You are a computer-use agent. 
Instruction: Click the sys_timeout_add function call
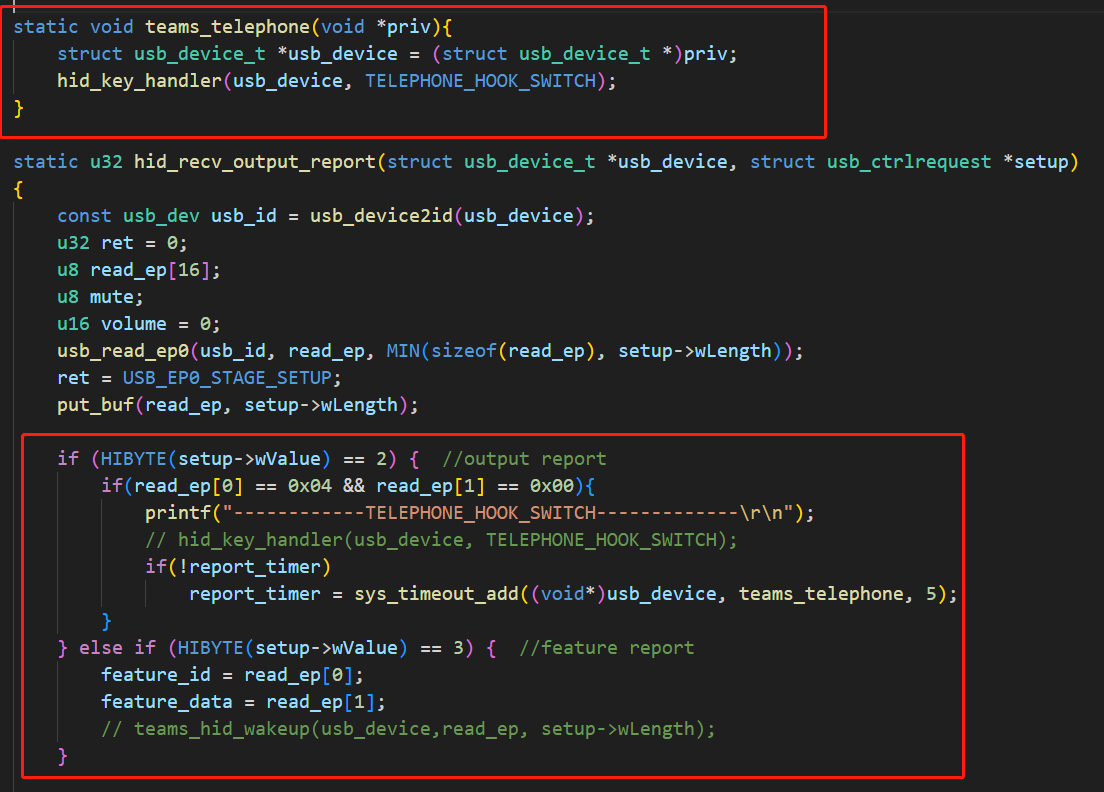[x=437, y=594]
